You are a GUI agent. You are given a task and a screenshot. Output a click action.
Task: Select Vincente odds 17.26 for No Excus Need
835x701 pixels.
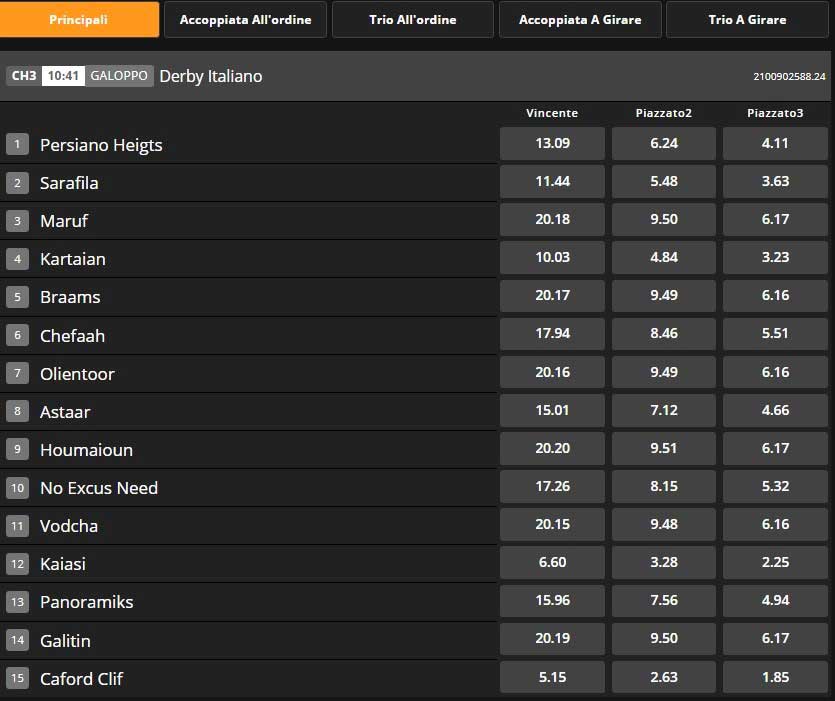[552, 487]
